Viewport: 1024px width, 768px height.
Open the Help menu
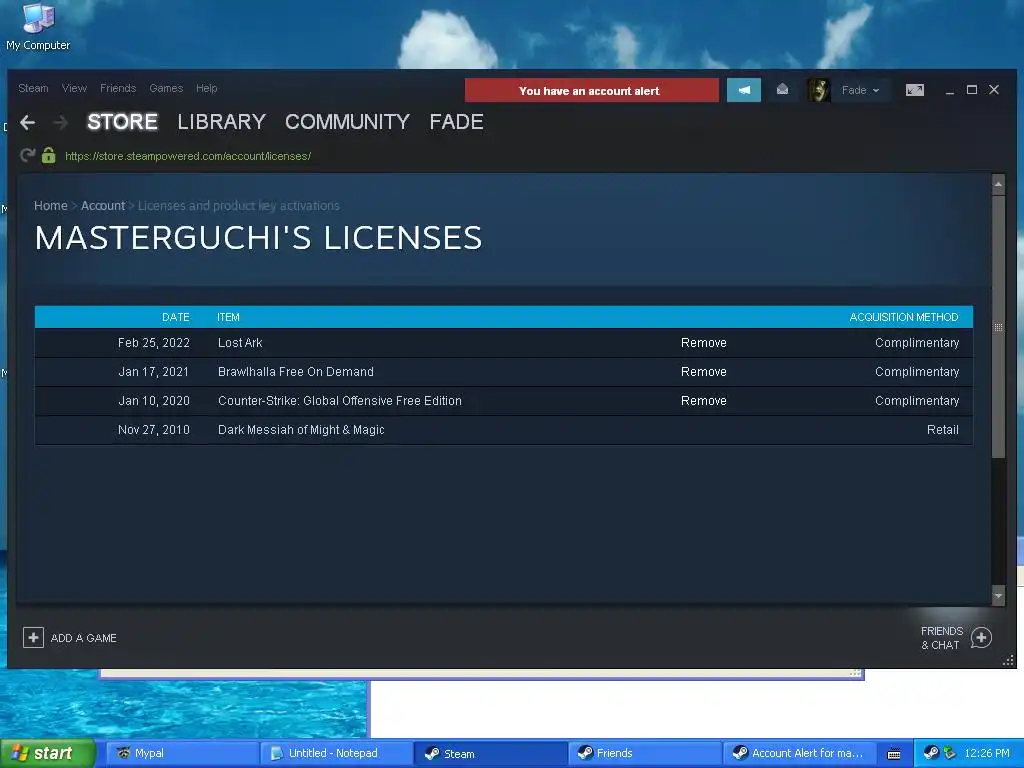pos(206,88)
